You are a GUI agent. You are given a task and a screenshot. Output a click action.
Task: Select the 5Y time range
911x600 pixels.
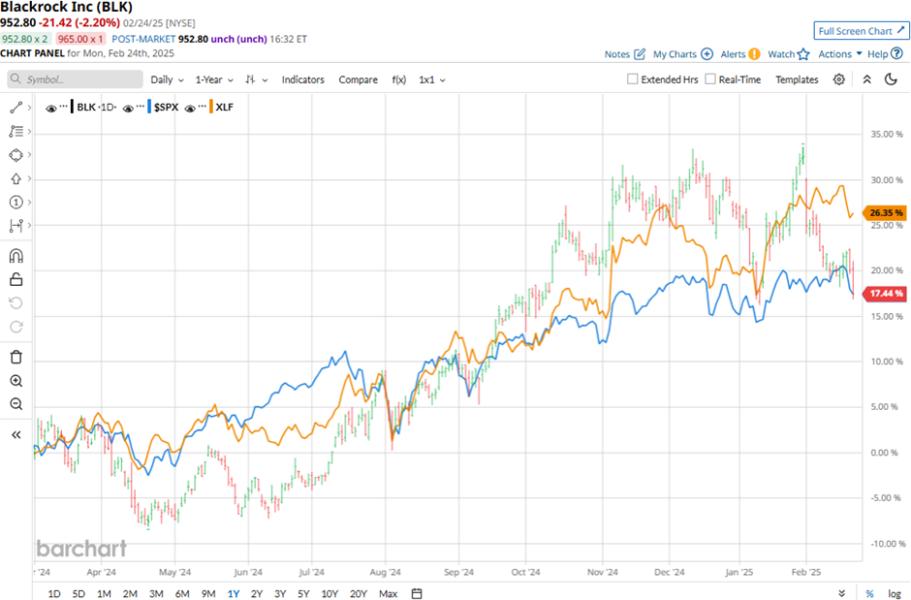(x=303, y=593)
